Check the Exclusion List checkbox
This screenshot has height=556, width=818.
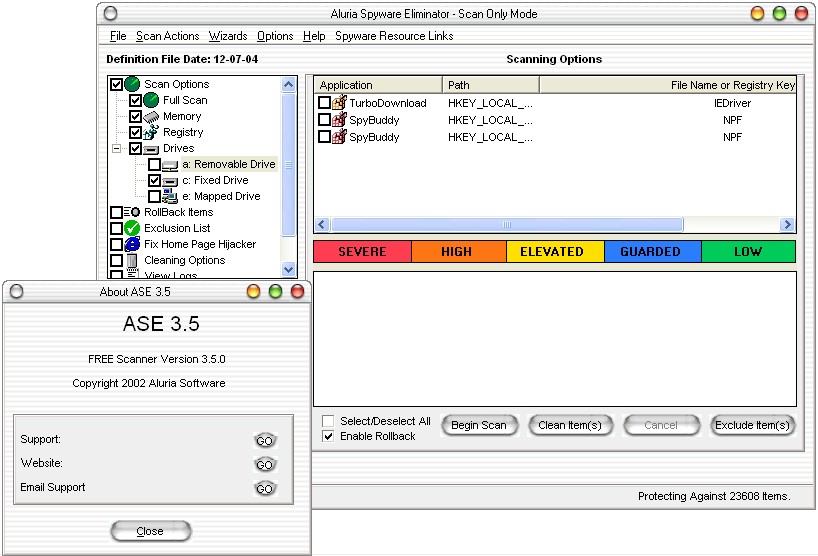116,228
